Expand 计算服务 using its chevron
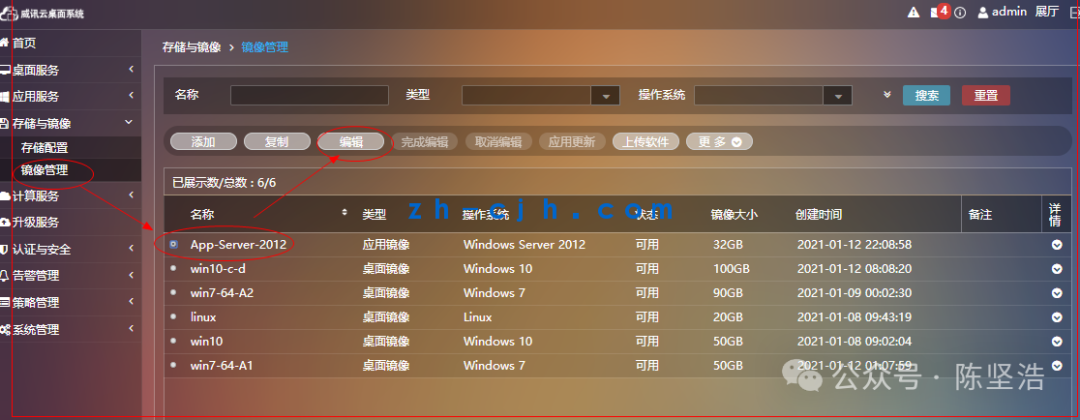This screenshot has height=420, width=1080. click(131, 195)
